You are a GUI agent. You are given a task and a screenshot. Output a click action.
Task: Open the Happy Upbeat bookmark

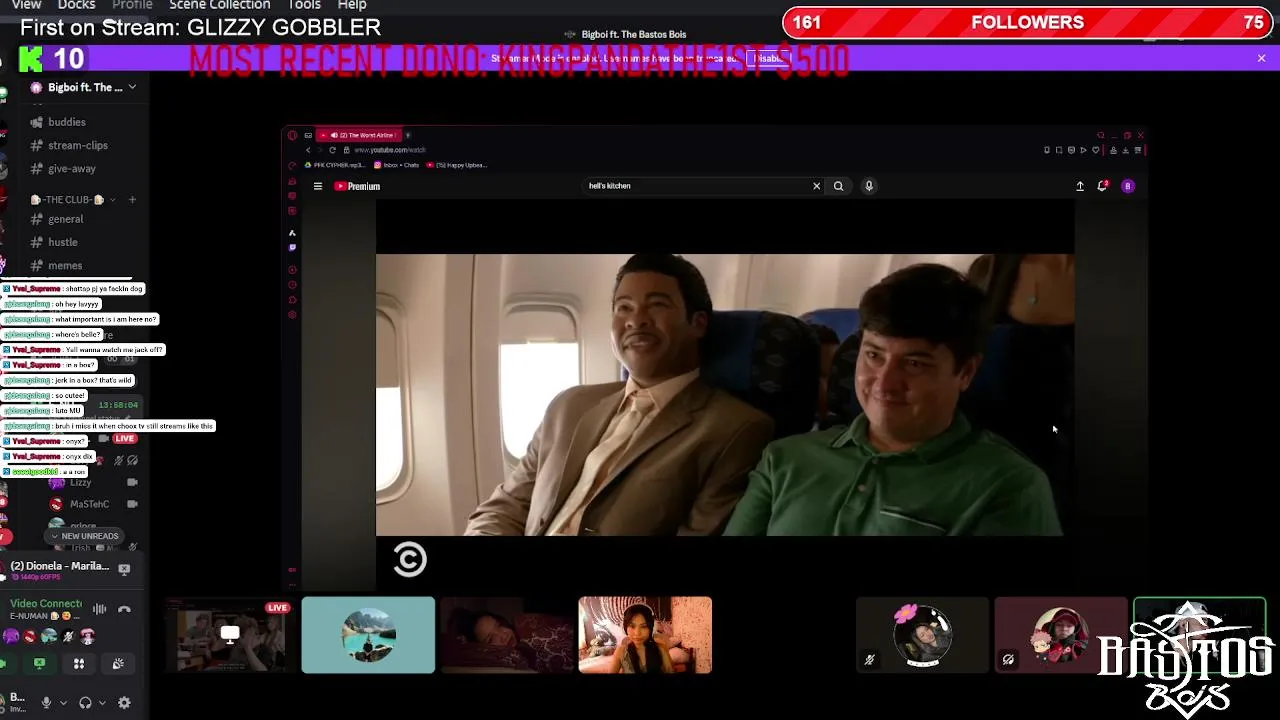click(459, 165)
